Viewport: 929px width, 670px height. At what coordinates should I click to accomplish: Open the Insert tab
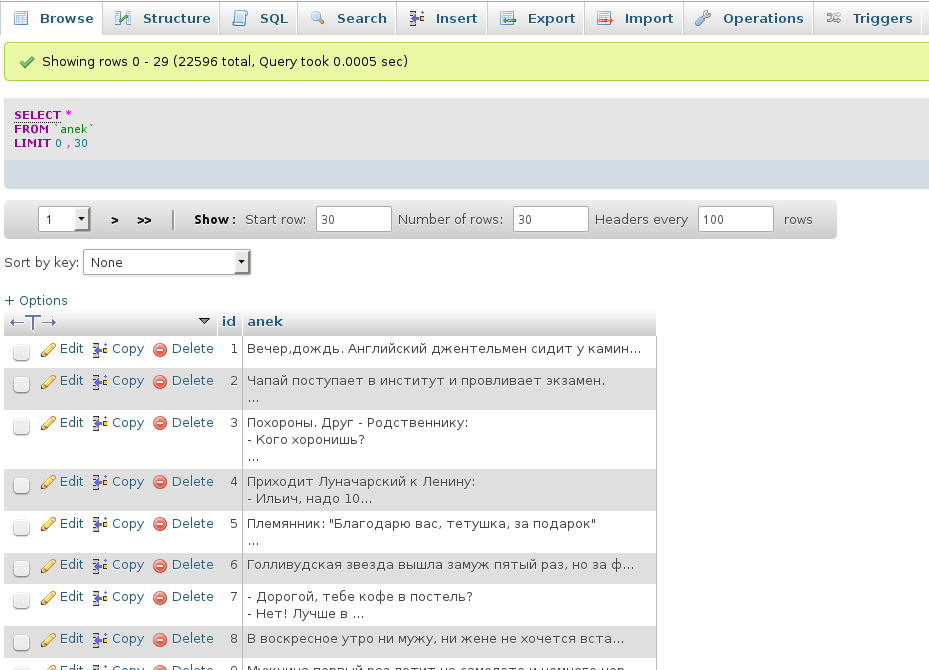(443, 18)
